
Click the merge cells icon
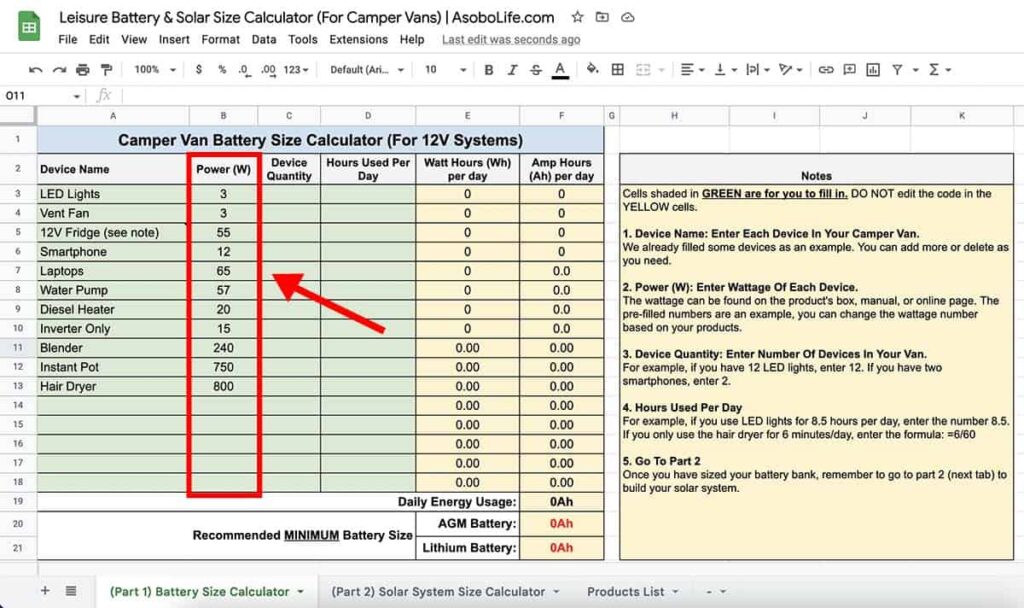tap(643, 69)
